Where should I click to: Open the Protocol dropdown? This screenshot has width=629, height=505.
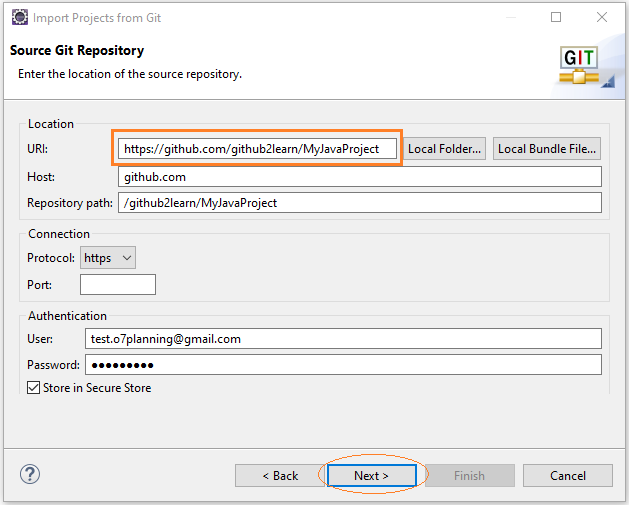108,258
